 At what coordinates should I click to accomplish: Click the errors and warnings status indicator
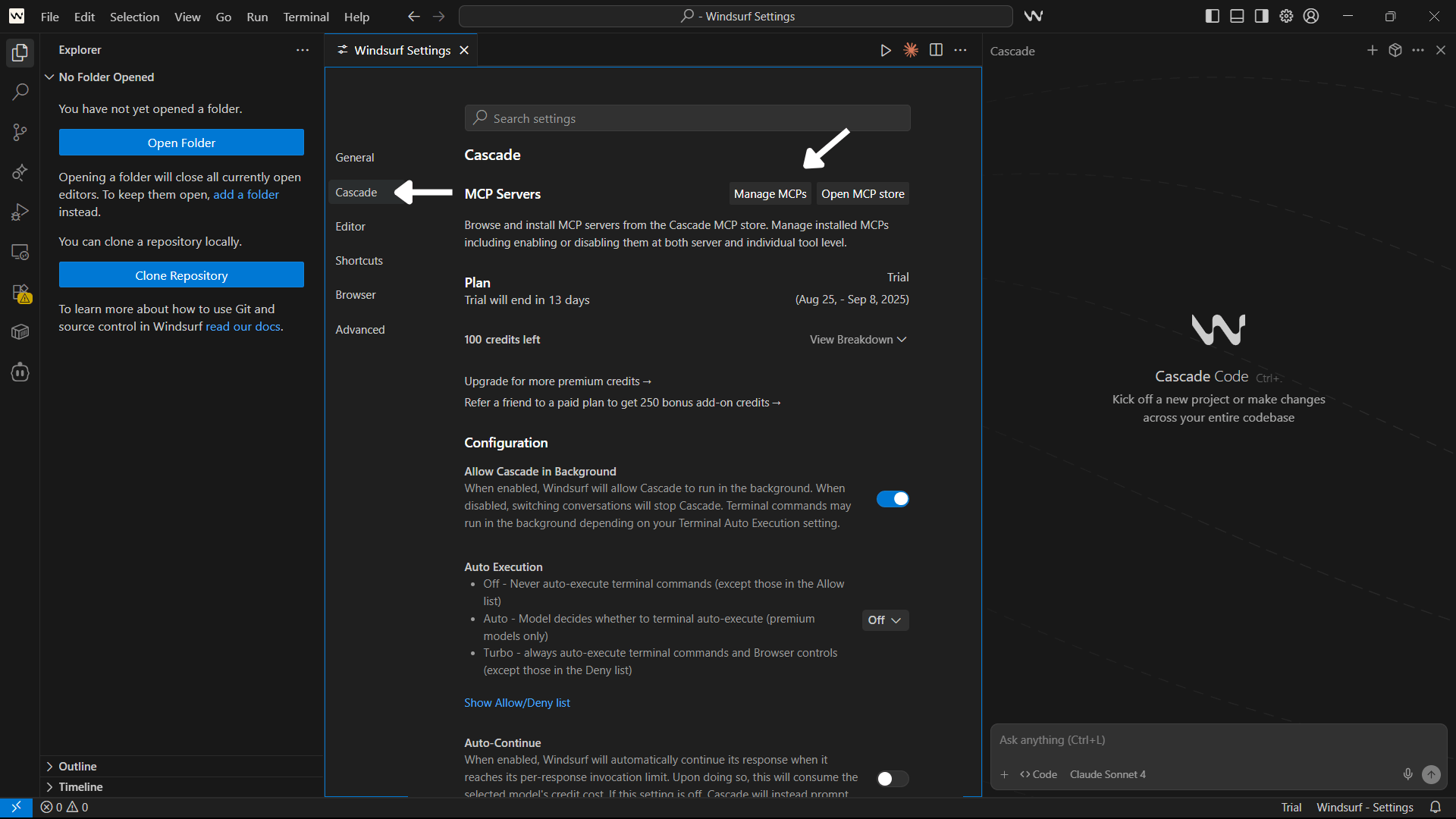click(64, 807)
